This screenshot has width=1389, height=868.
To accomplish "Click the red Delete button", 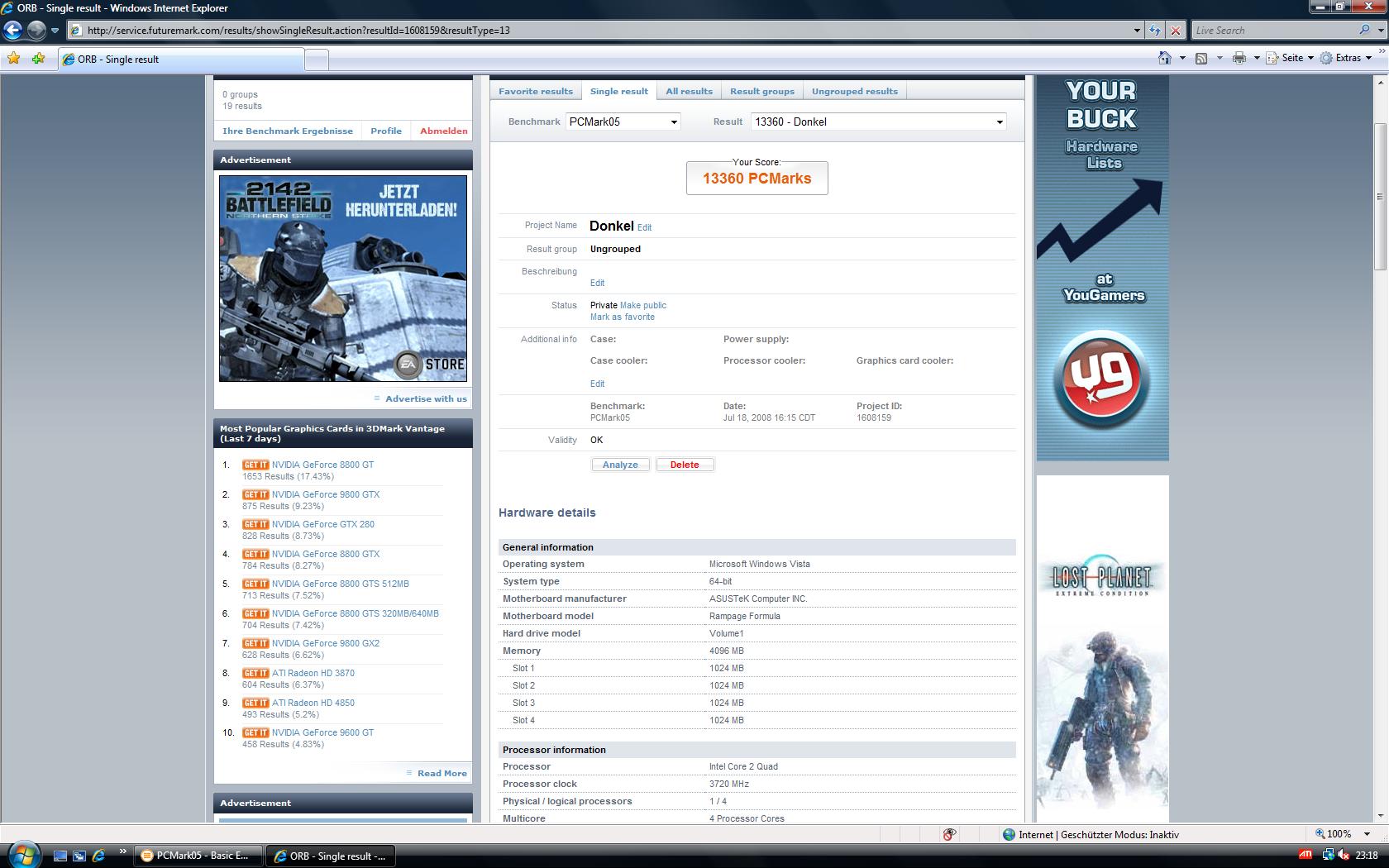I will click(685, 465).
